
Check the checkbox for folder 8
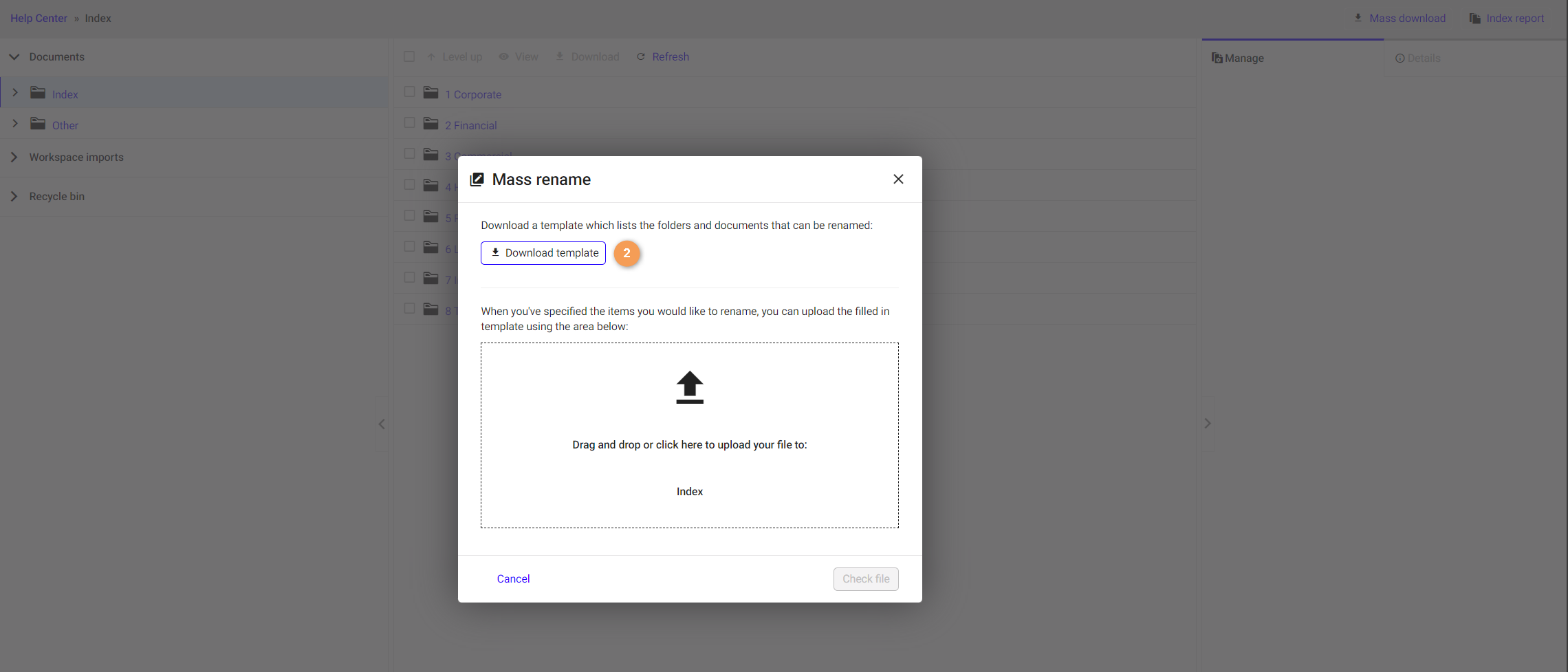coord(409,308)
